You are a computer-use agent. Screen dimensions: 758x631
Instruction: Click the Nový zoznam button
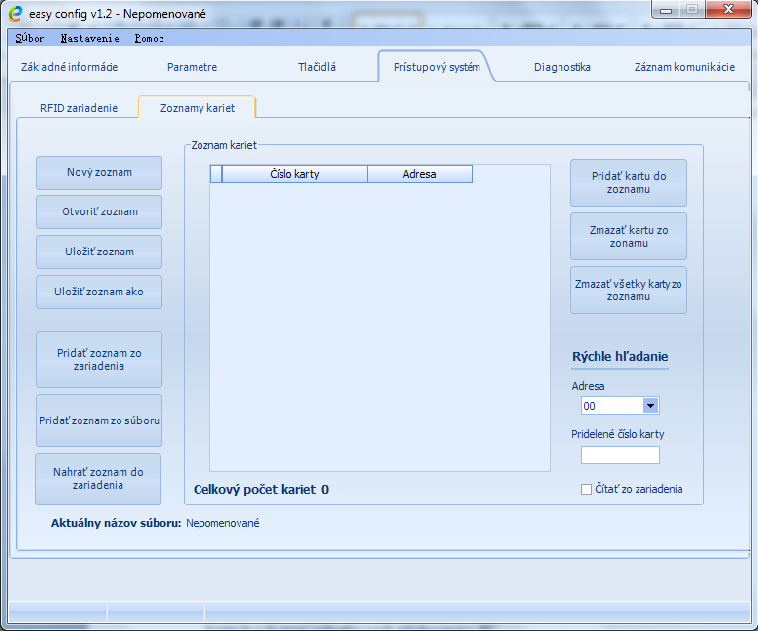tap(99, 173)
